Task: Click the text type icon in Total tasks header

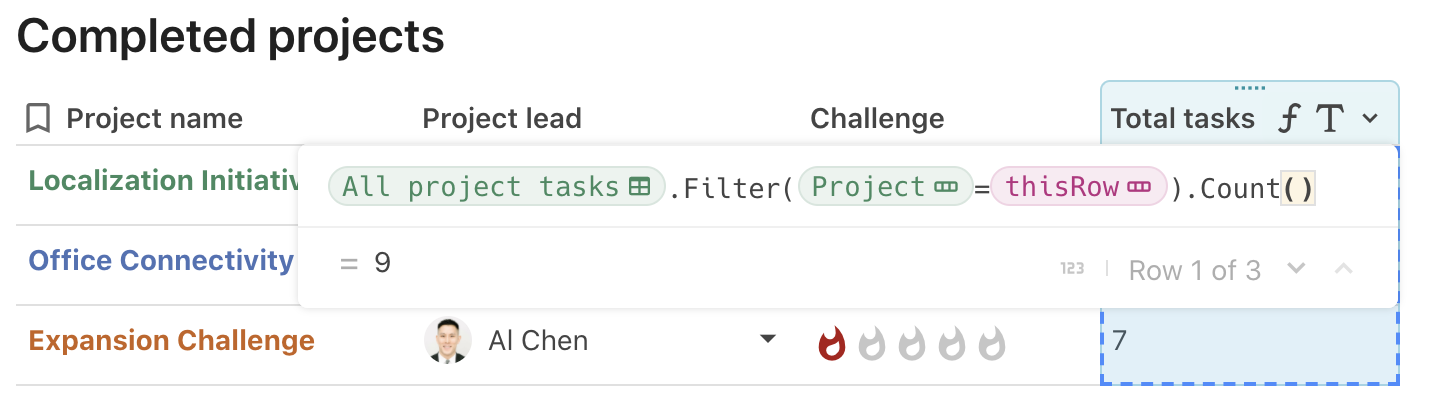Action: click(1329, 119)
